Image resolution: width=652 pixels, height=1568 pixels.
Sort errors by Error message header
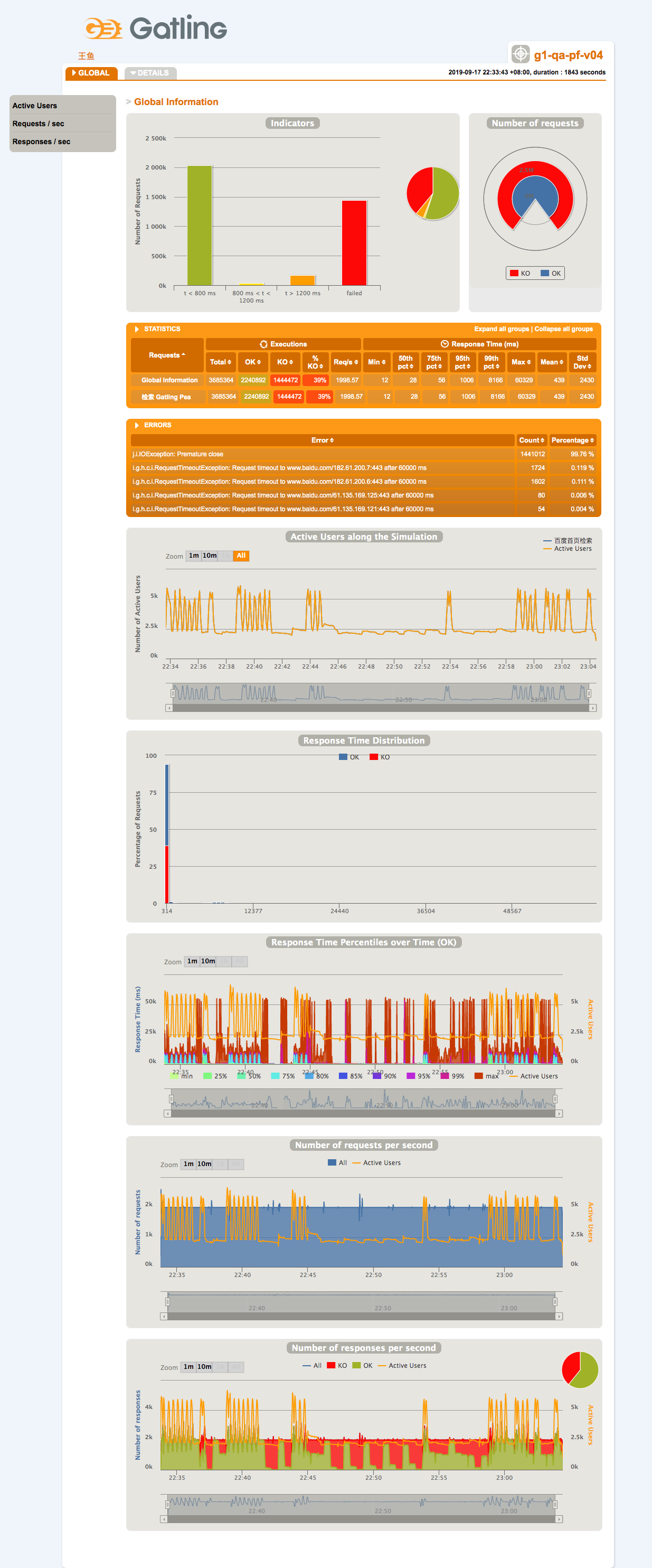click(x=323, y=440)
